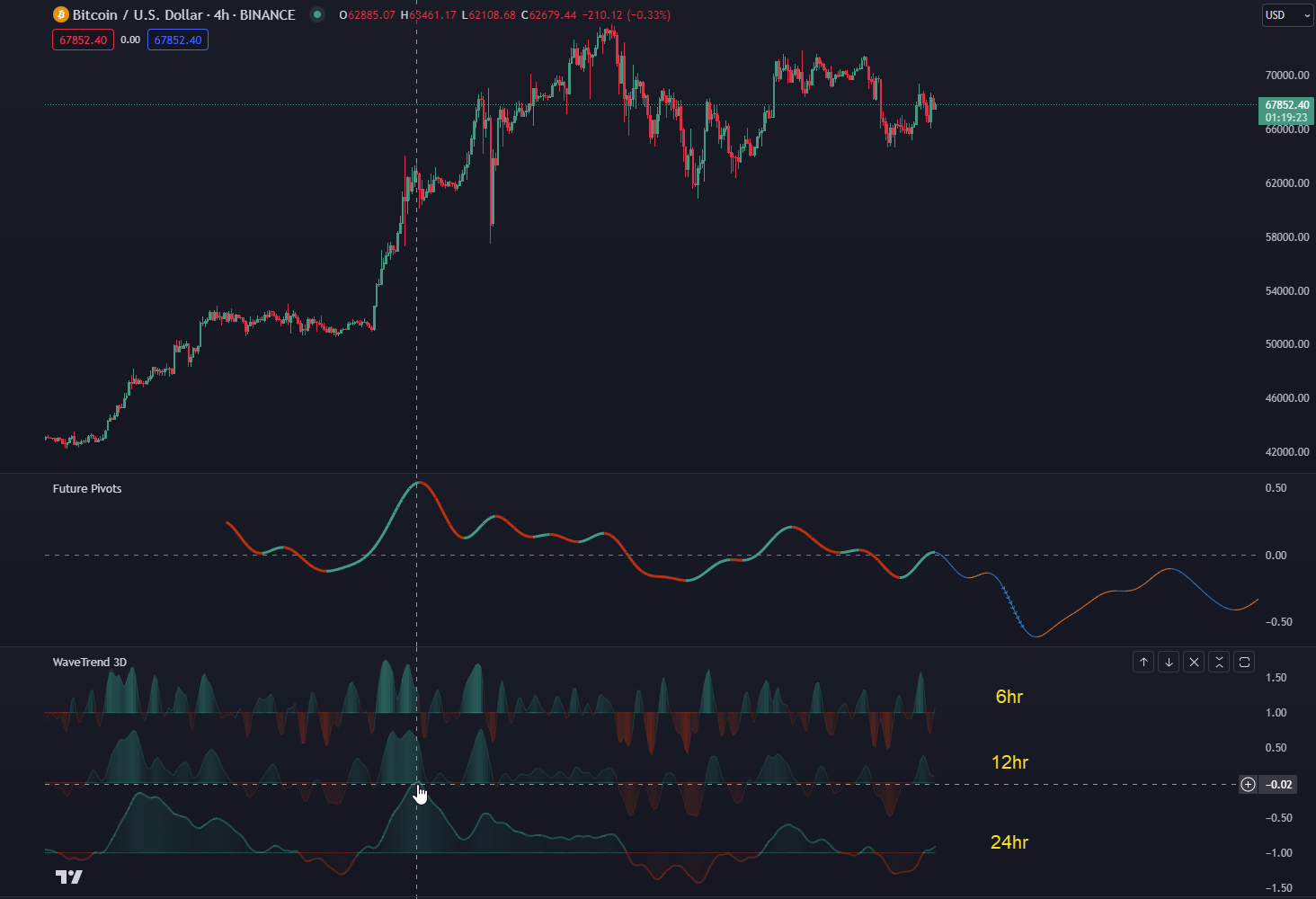Open the USD currency dropdown
The height and width of the screenshot is (899, 1316).
pos(1287,15)
